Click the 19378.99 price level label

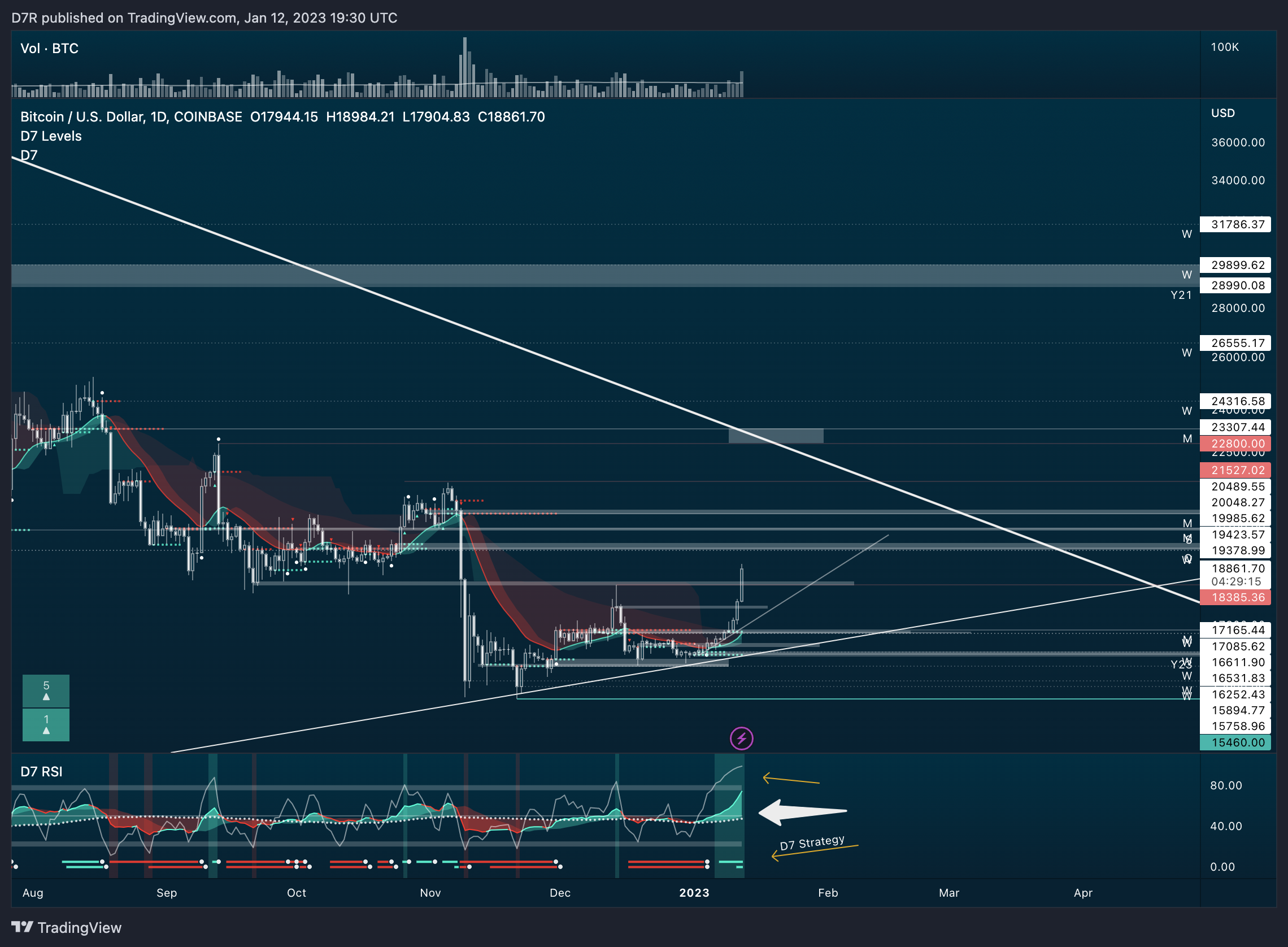tap(1235, 550)
